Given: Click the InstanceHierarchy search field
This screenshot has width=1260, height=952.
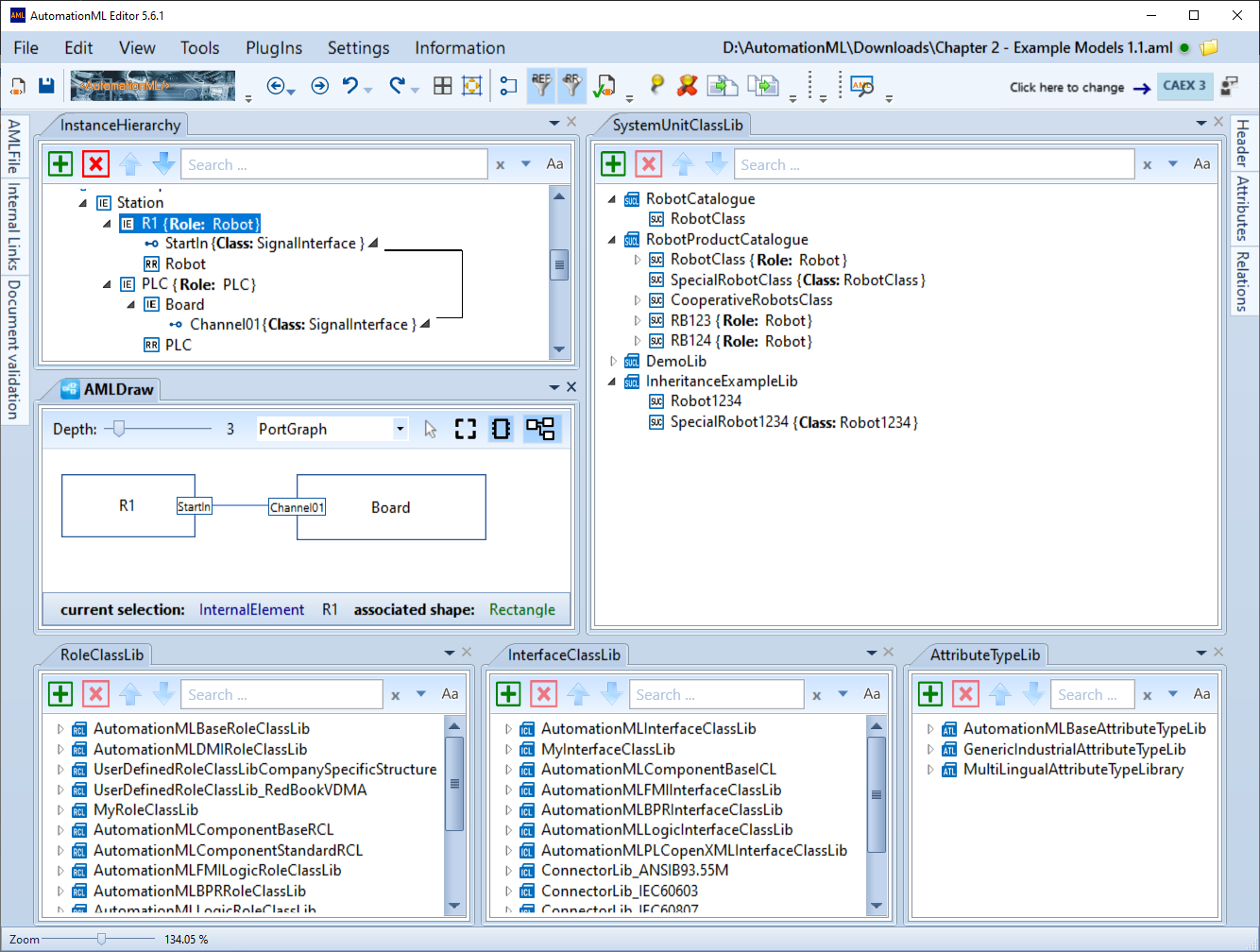Looking at the screenshot, I should click(334, 164).
